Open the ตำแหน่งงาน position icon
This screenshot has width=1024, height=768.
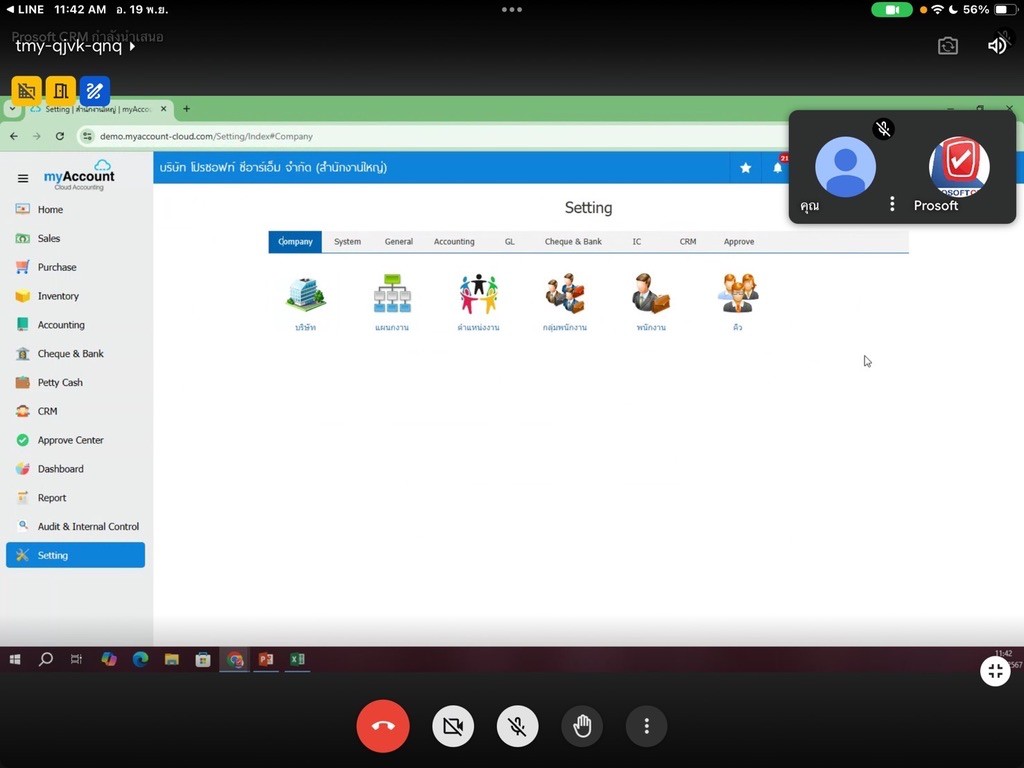coord(478,295)
